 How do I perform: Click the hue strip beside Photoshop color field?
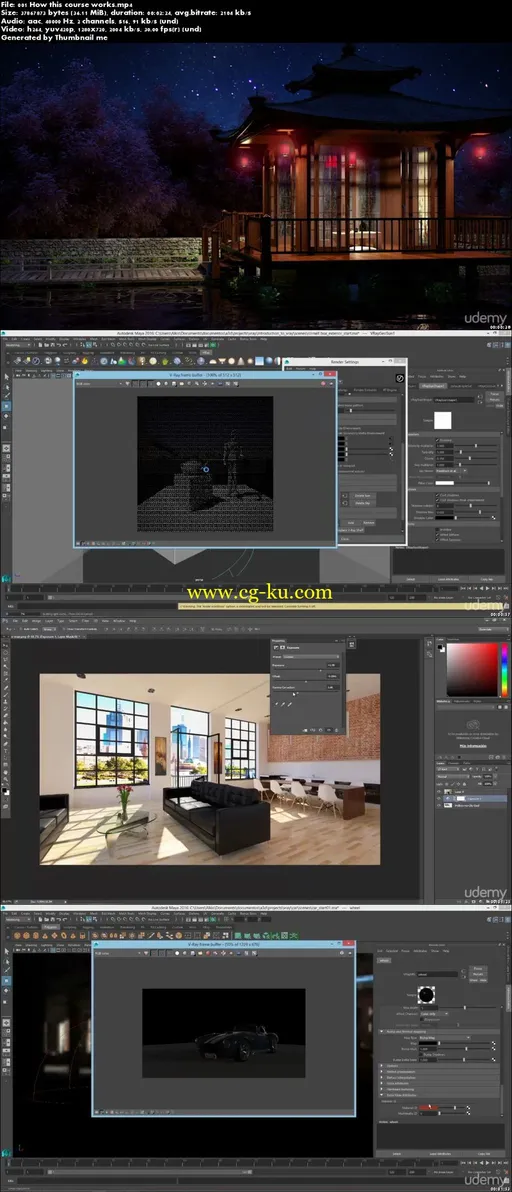[x=504, y=669]
